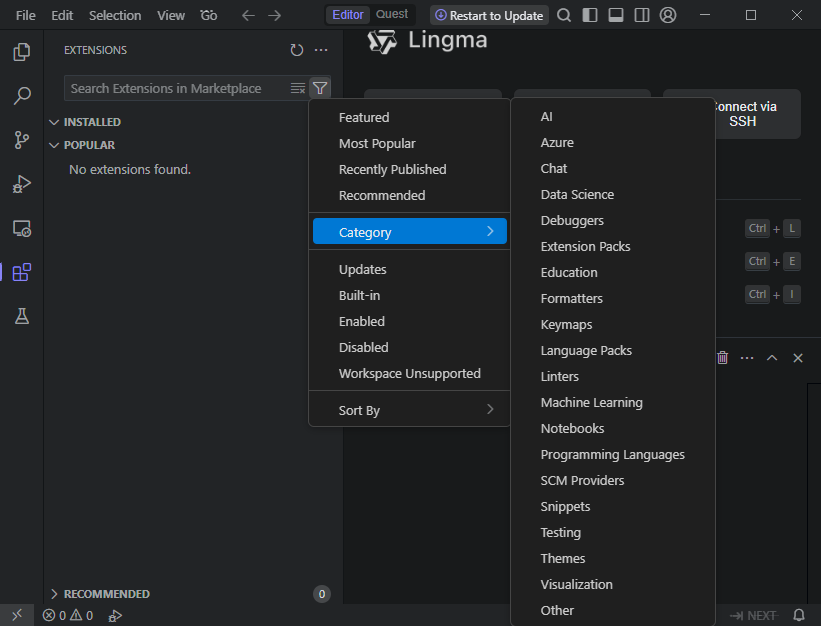This screenshot has width=821, height=626.
Task: Open the Go menu
Action: click(x=208, y=15)
